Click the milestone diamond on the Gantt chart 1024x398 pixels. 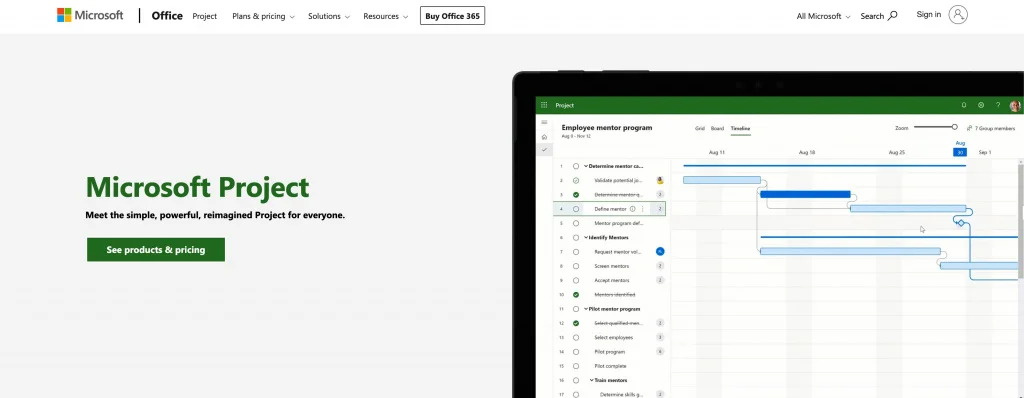pyautogui.click(x=961, y=223)
